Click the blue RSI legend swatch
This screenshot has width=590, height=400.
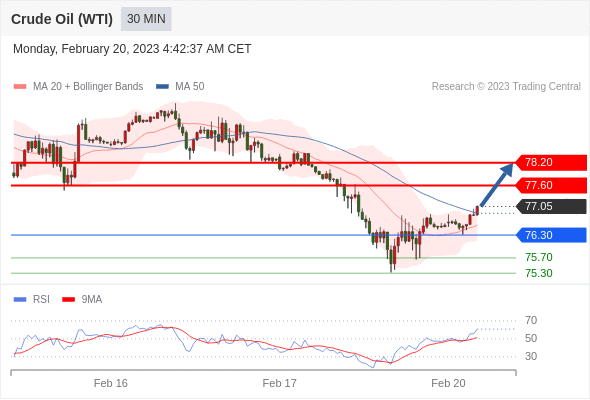pos(20,300)
